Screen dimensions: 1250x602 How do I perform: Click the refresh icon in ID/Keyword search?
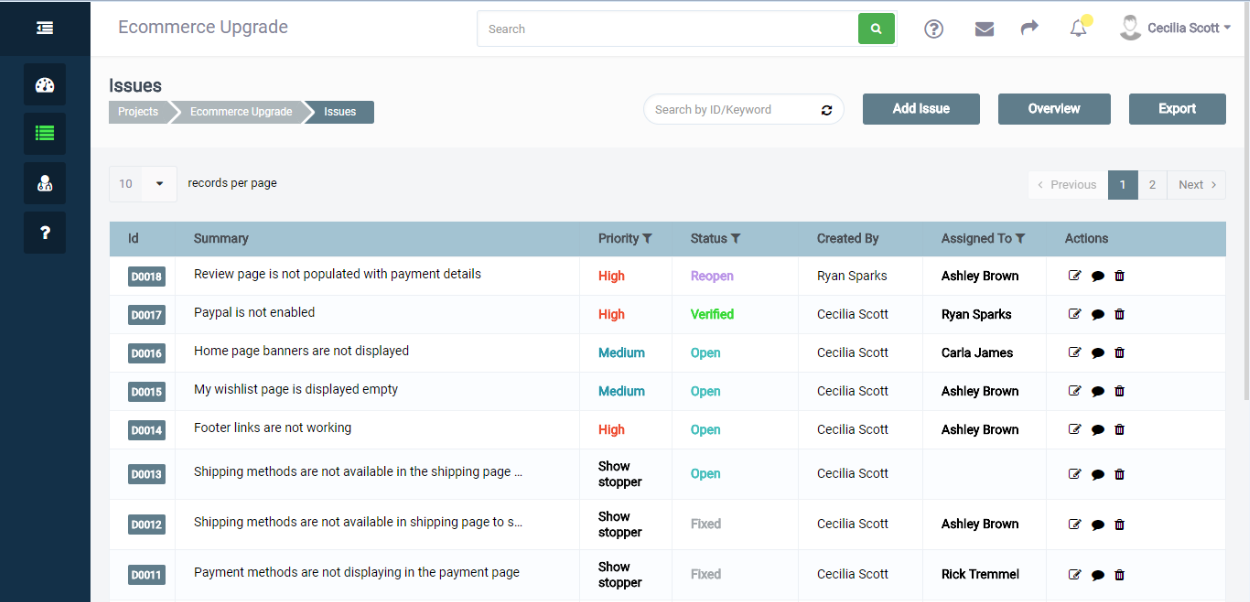tap(827, 110)
